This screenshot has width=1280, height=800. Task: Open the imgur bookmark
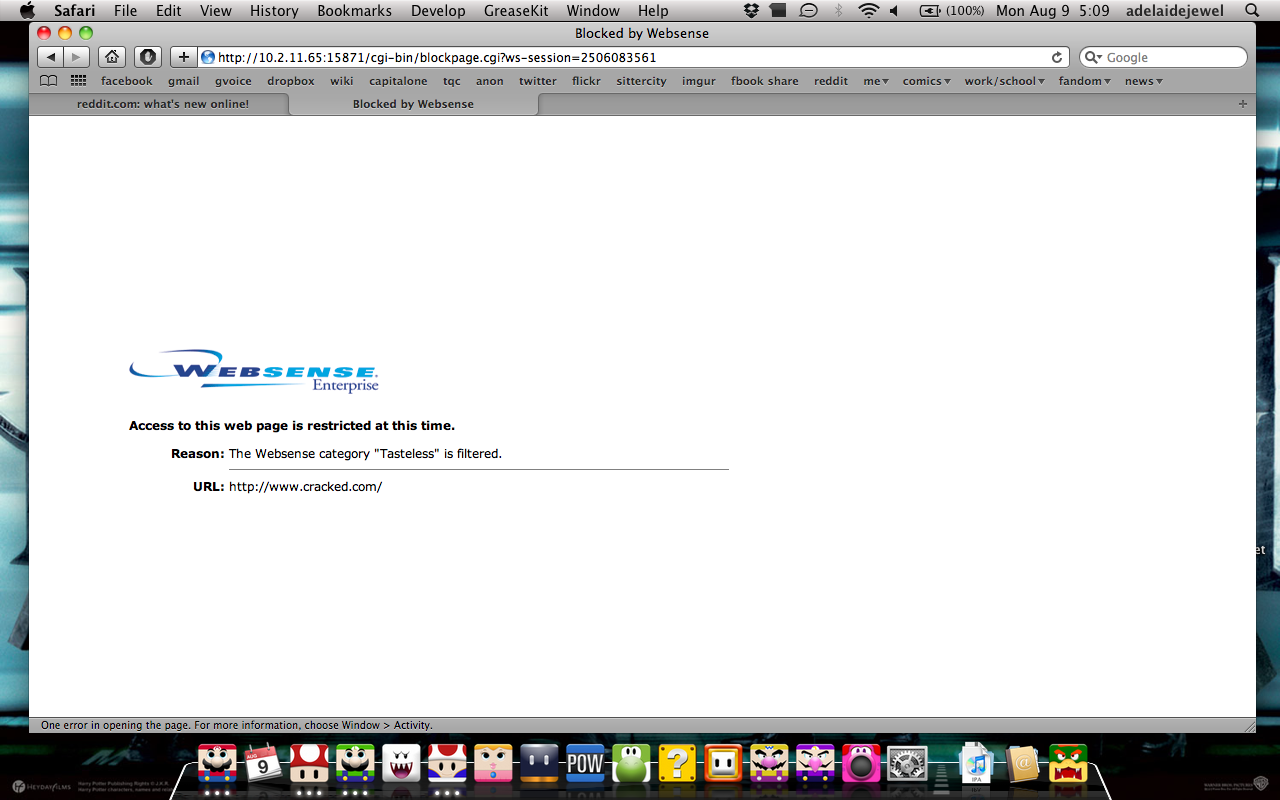699,81
